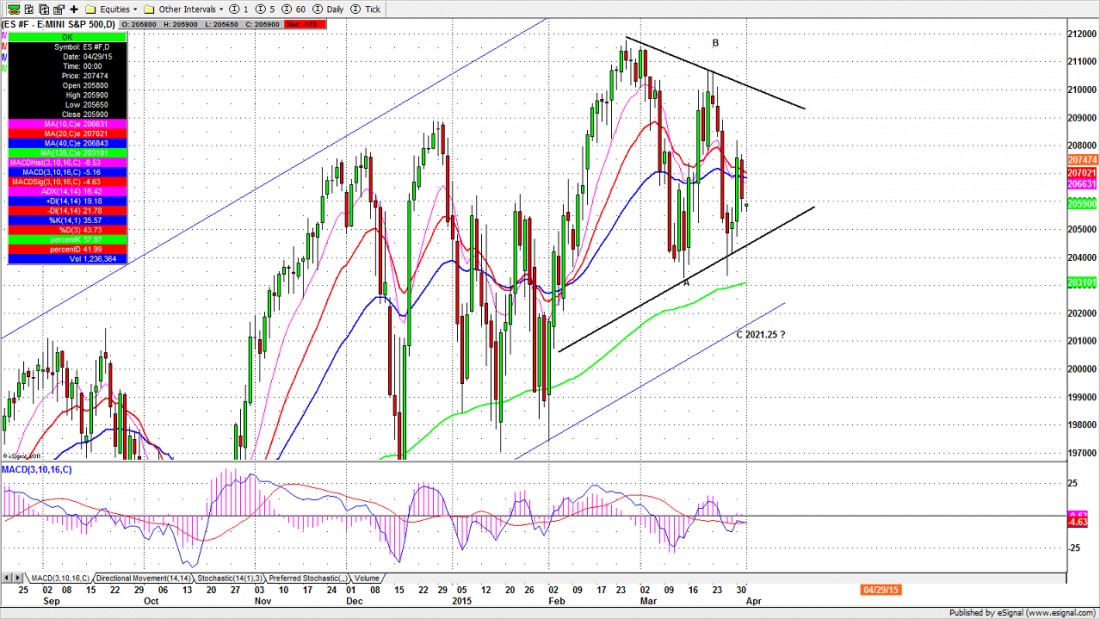The width and height of the screenshot is (1100, 619).
Task: Open the Equities dropdown folder
Action: click(110, 8)
